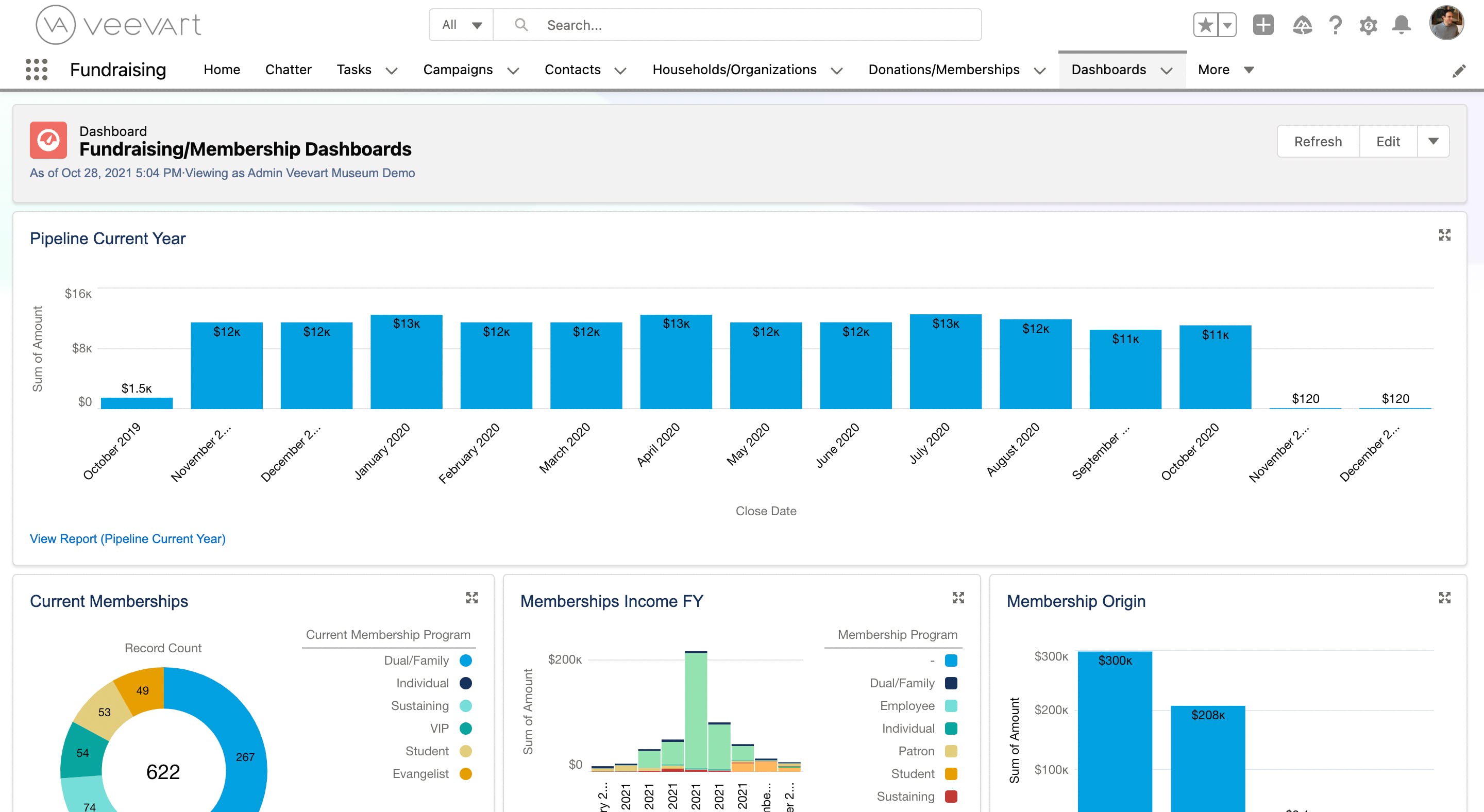Open the Favorites list dropdown arrow

pos(1227,25)
